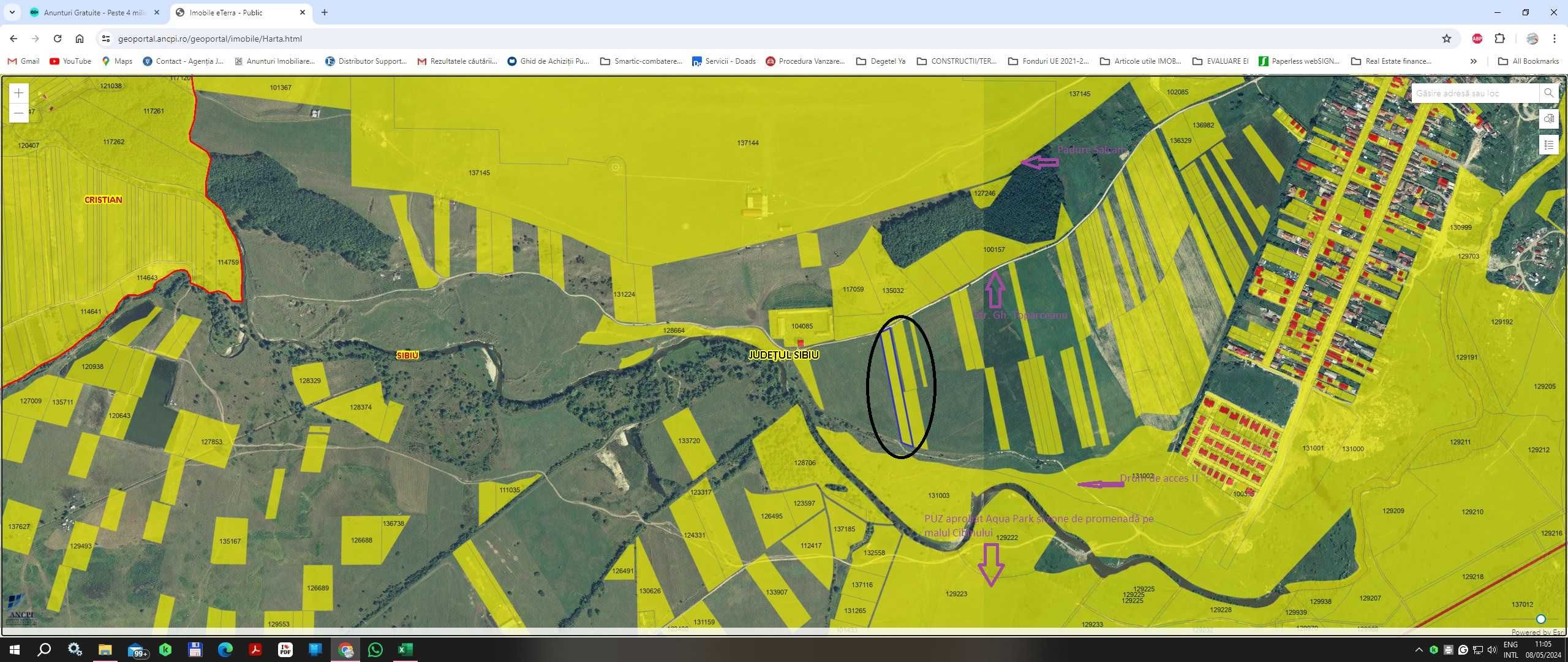Open the Anunturi Imobiliare bookmark

tap(274, 61)
